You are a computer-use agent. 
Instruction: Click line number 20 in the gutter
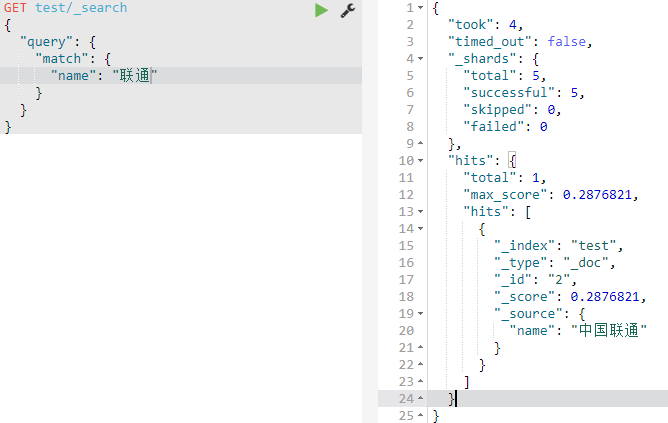[406, 331]
